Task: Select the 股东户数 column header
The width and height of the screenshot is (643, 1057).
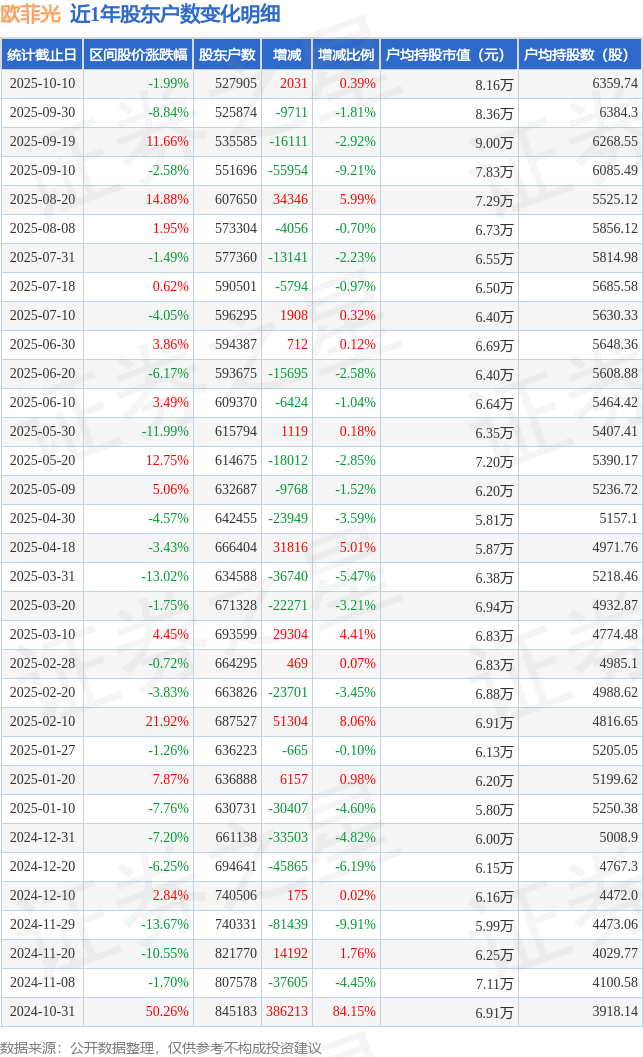Action: click(x=227, y=55)
